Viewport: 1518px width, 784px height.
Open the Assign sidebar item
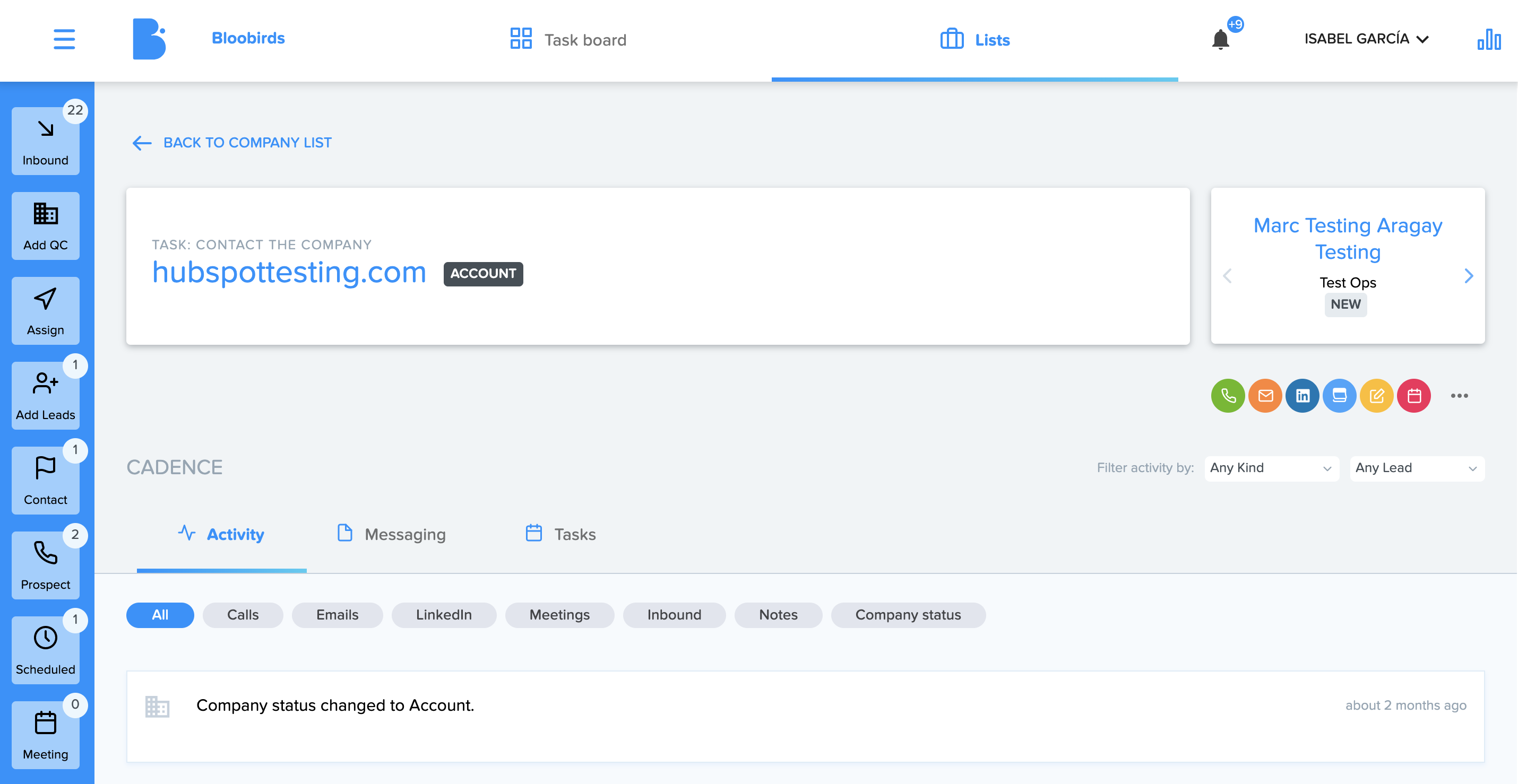pyautogui.click(x=45, y=311)
